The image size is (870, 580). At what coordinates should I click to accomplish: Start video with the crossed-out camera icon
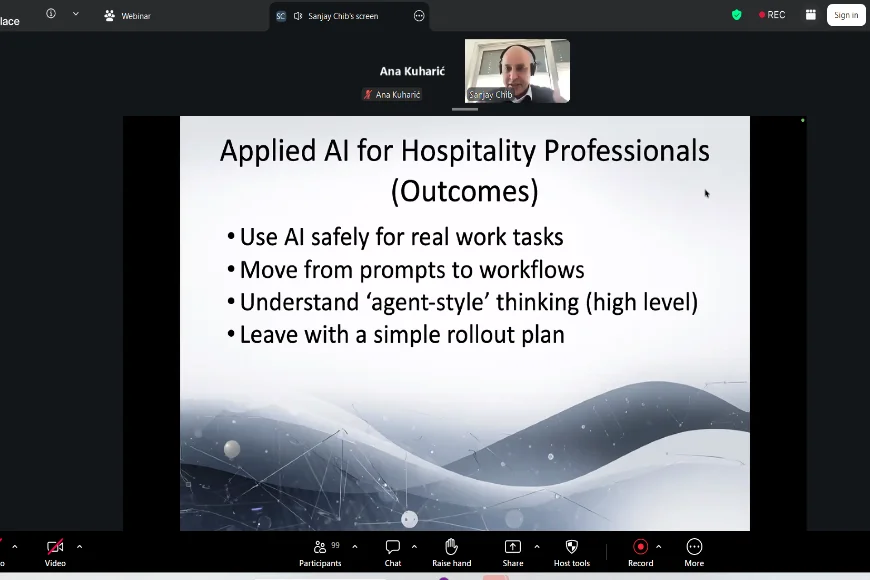(55, 547)
